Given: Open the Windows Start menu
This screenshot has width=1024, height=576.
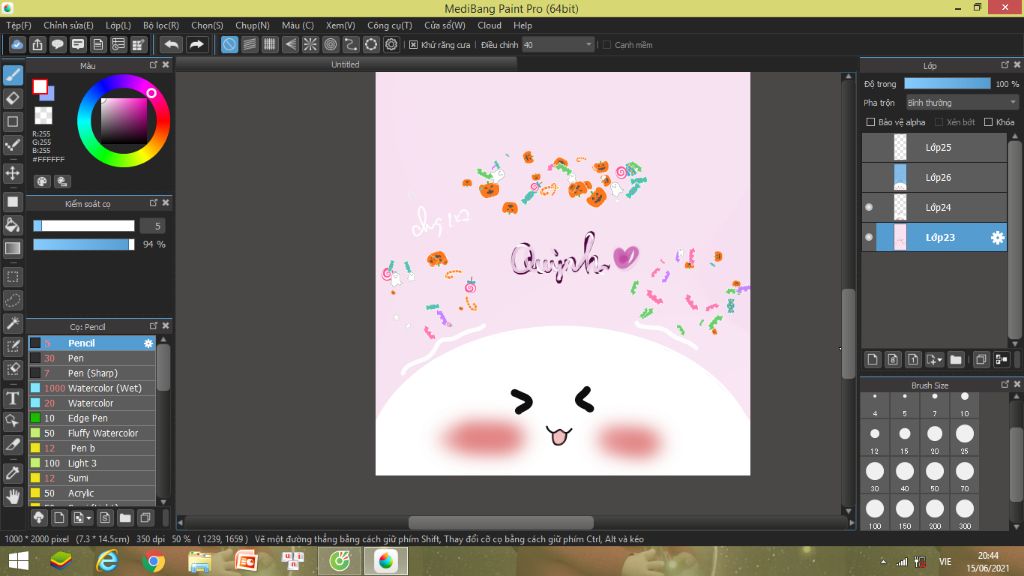Looking at the screenshot, I should pos(18,561).
